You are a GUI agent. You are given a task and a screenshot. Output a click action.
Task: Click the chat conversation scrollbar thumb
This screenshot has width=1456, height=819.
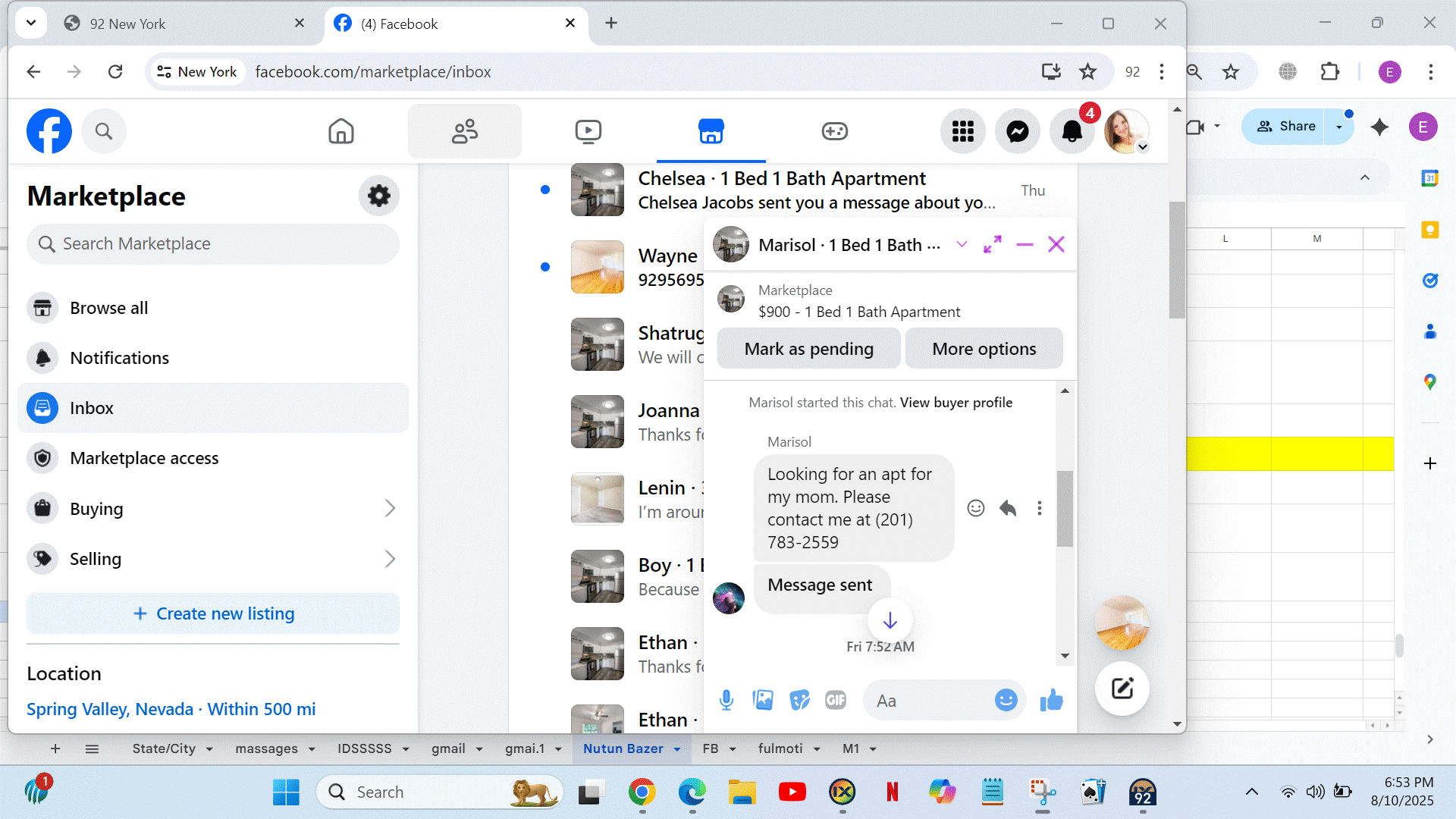click(x=1065, y=508)
